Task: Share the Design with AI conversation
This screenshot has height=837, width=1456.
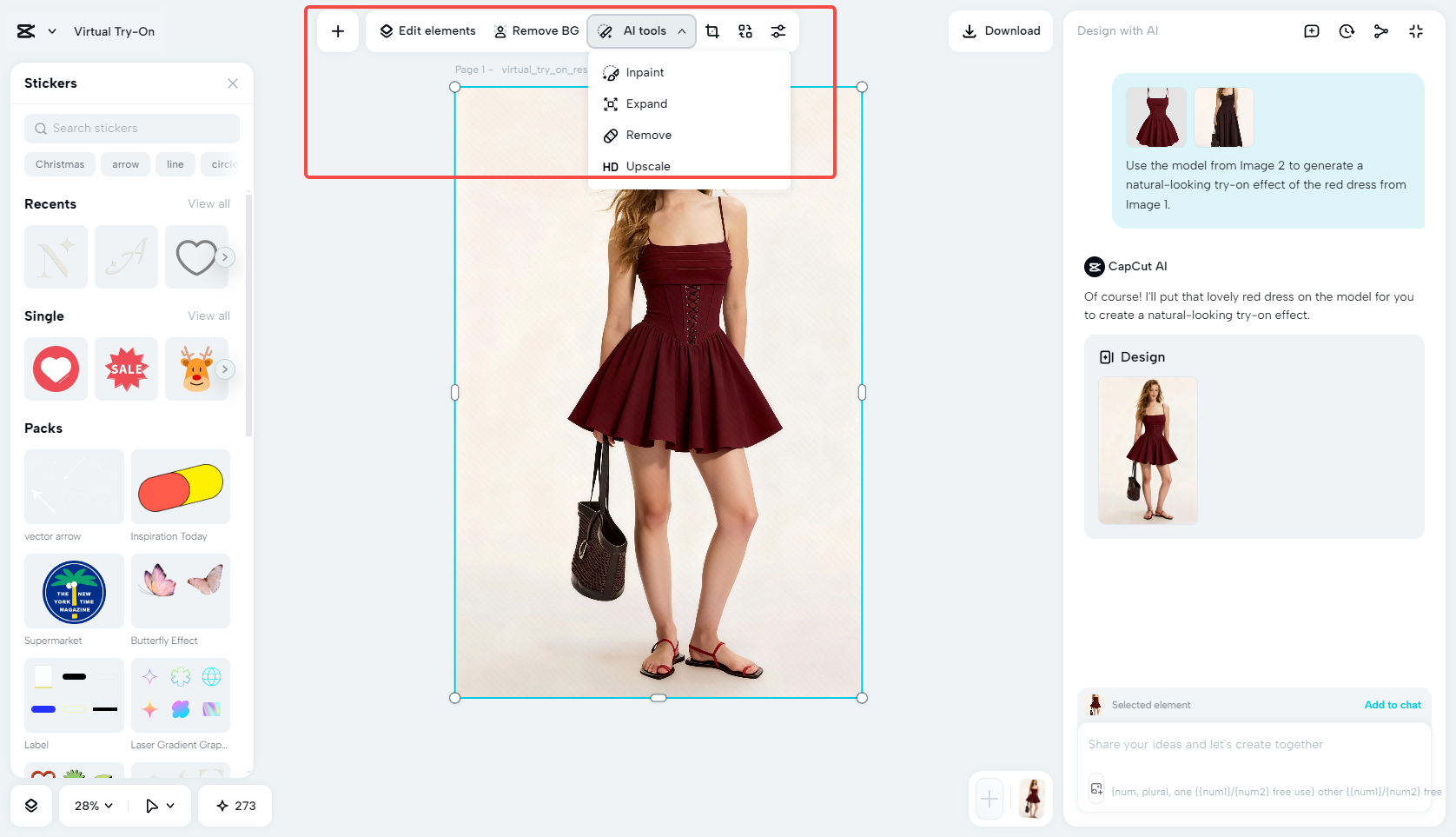Action: tap(1380, 30)
